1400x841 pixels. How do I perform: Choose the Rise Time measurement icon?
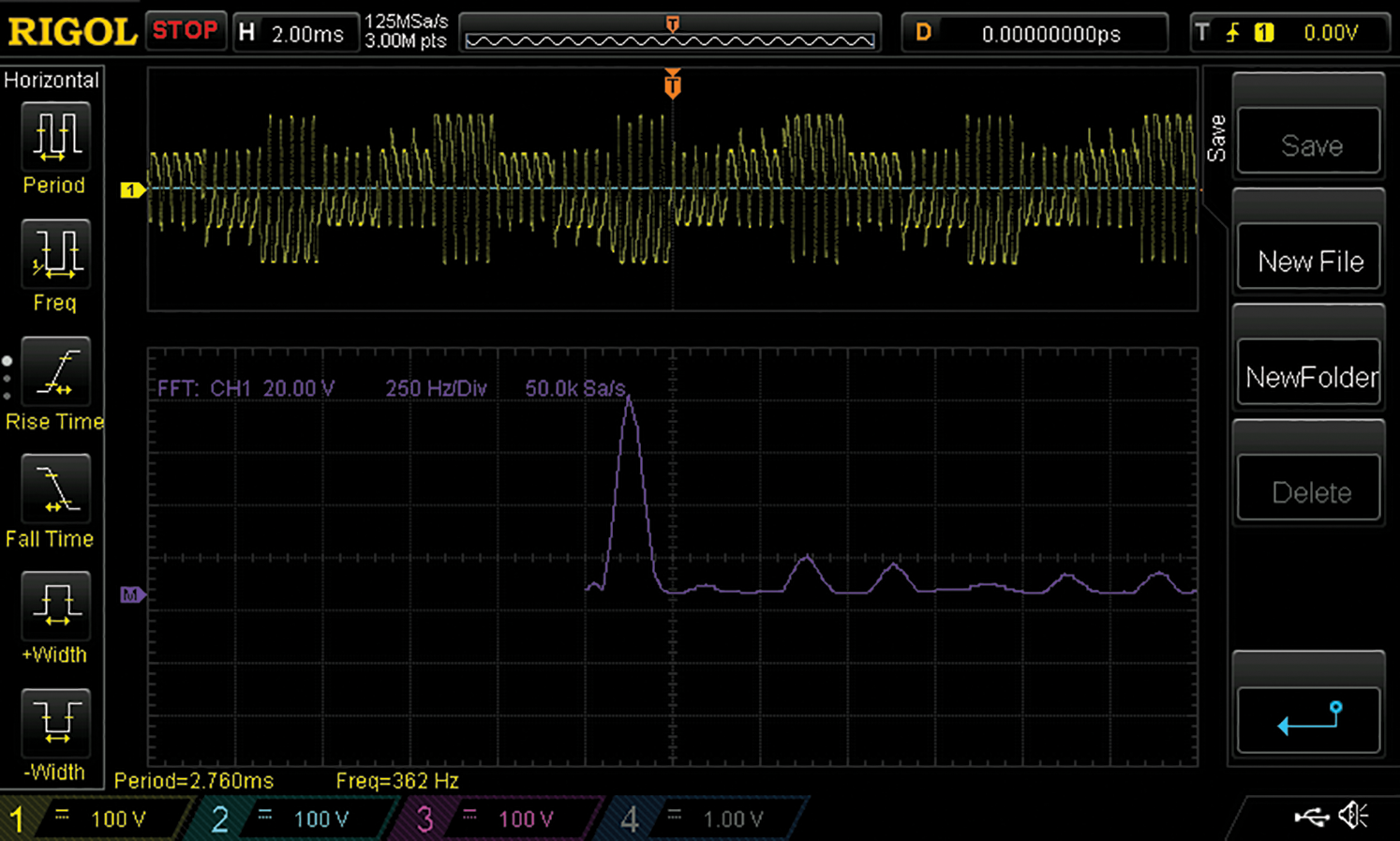[x=55, y=372]
